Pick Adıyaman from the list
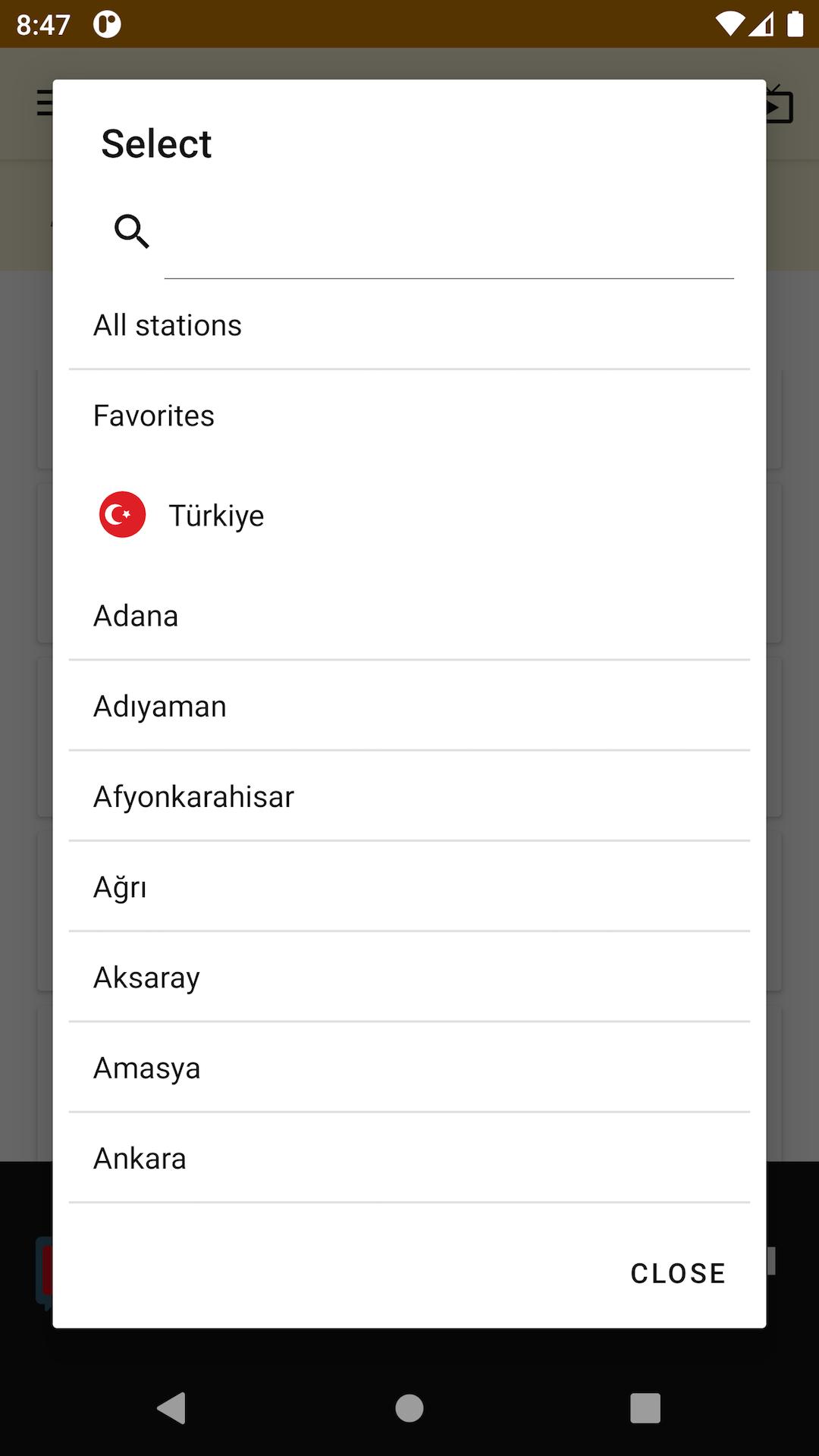Viewport: 819px width, 1456px height. [409, 706]
